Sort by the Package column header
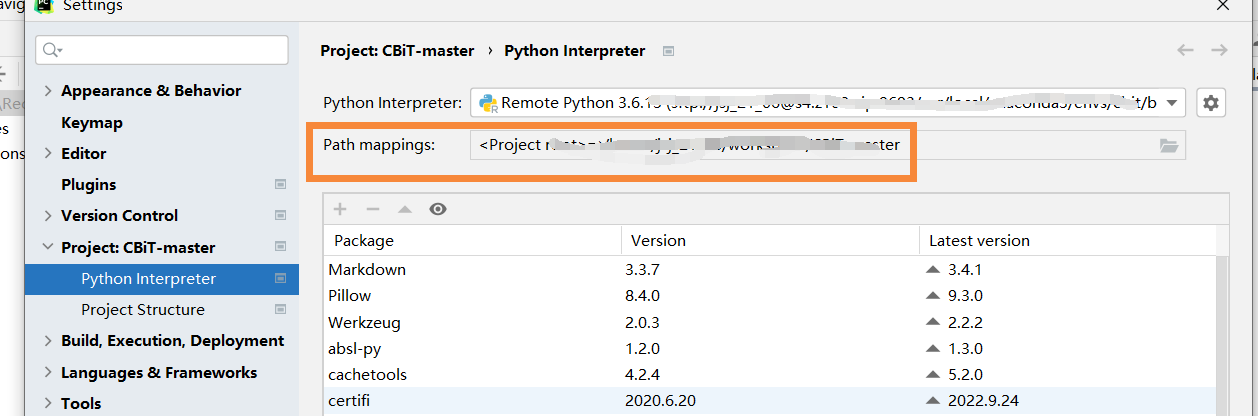Viewport: 1258px width, 416px height. coord(471,240)
